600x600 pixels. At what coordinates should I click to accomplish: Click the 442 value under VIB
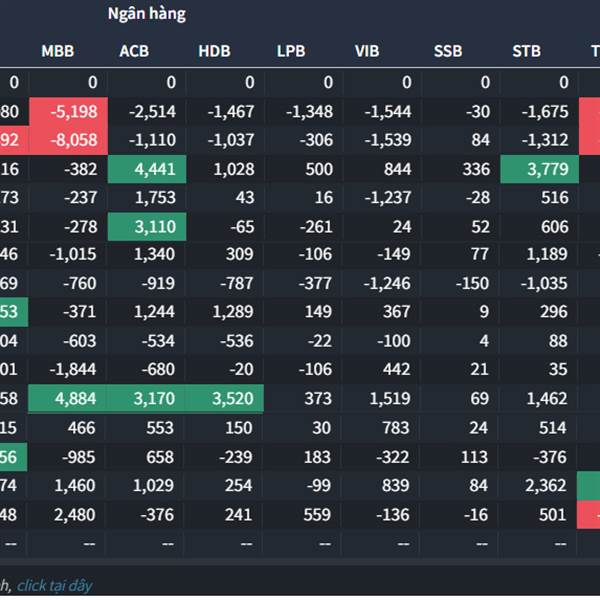397,369
